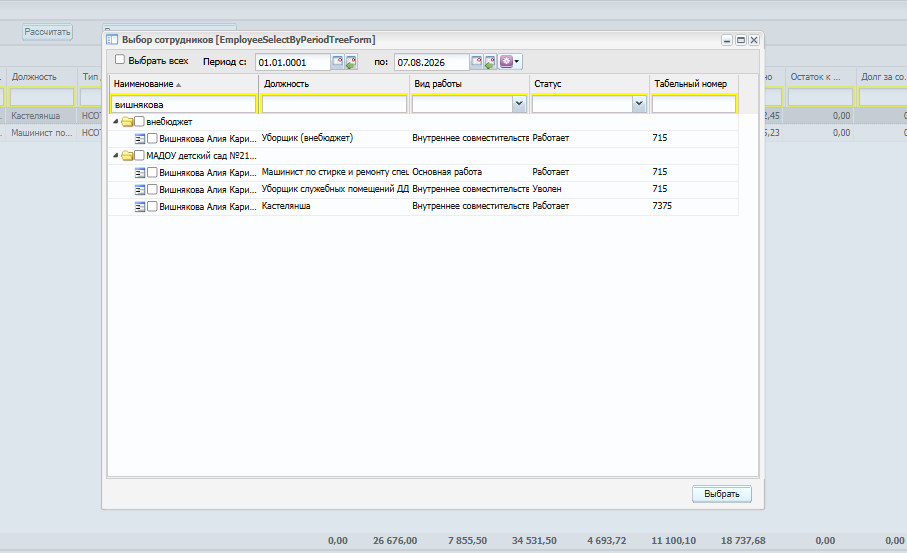Click the arrow calendar icon beside end date
Screen dimensions: 907x553
click(489, 62)
